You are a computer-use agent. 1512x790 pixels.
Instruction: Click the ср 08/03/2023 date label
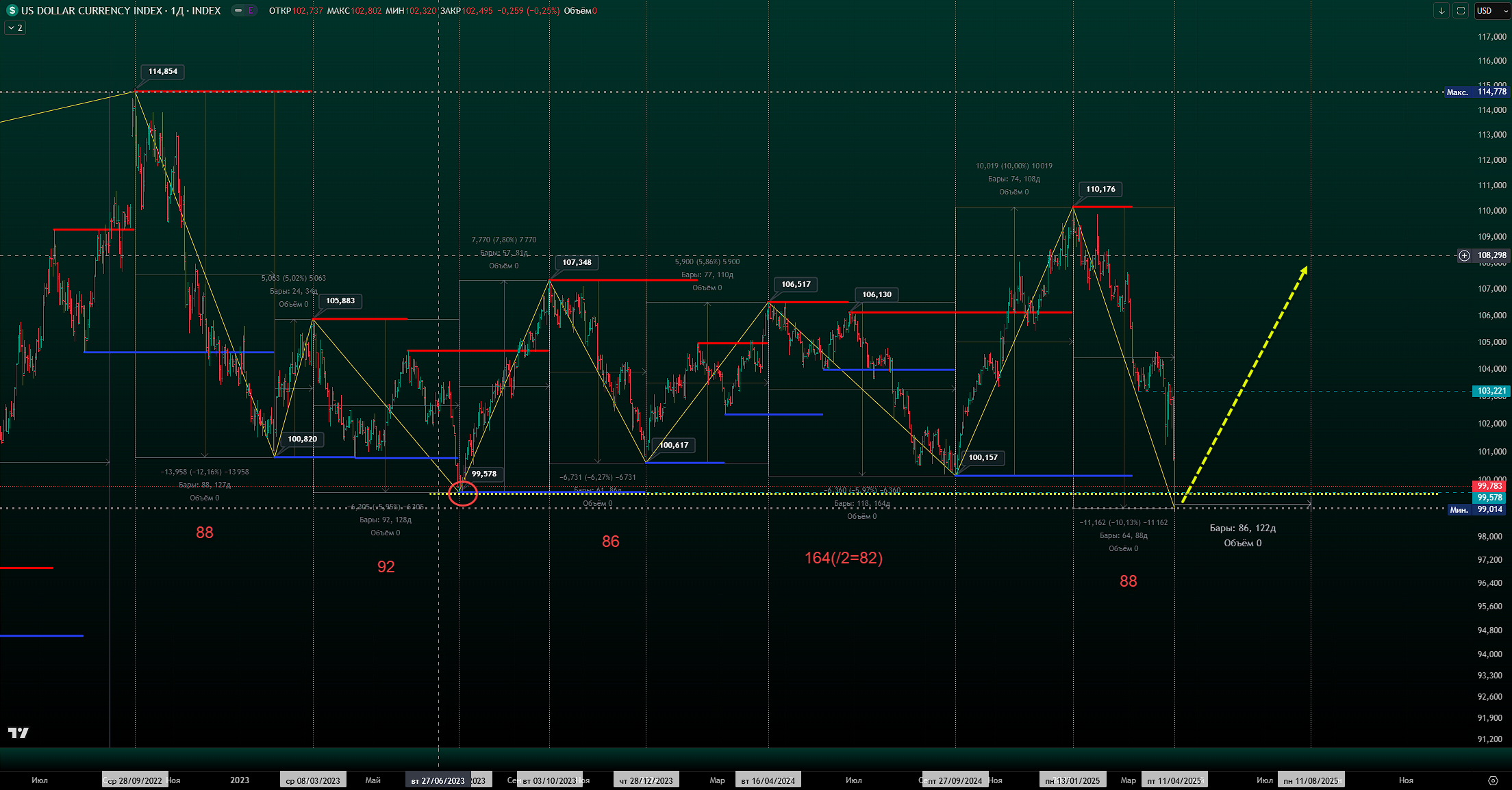313,780
